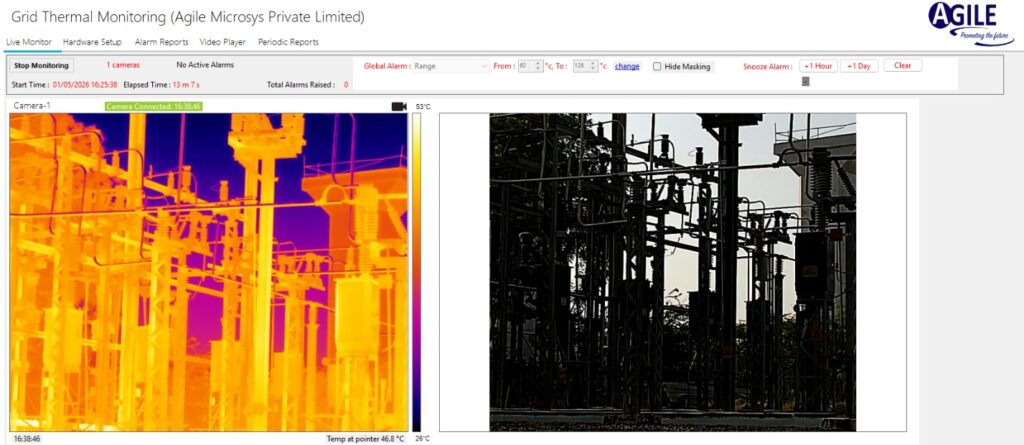The height and width of the screenshot is (445, 1024).
Task: Click the Total Alarms Raised label
Action: (x=301, y=85)
